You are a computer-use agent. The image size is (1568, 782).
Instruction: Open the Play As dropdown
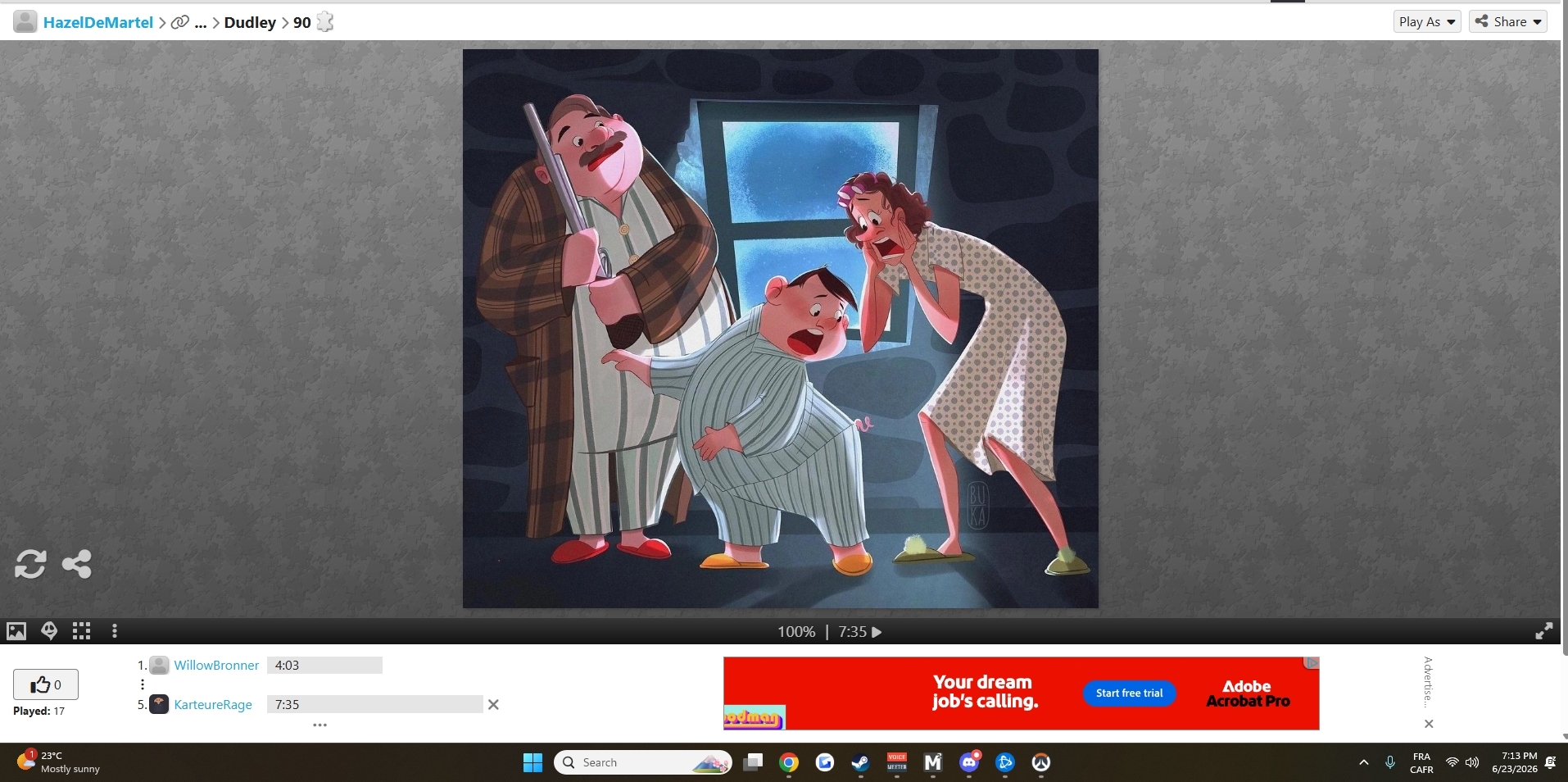[1427, 21]
